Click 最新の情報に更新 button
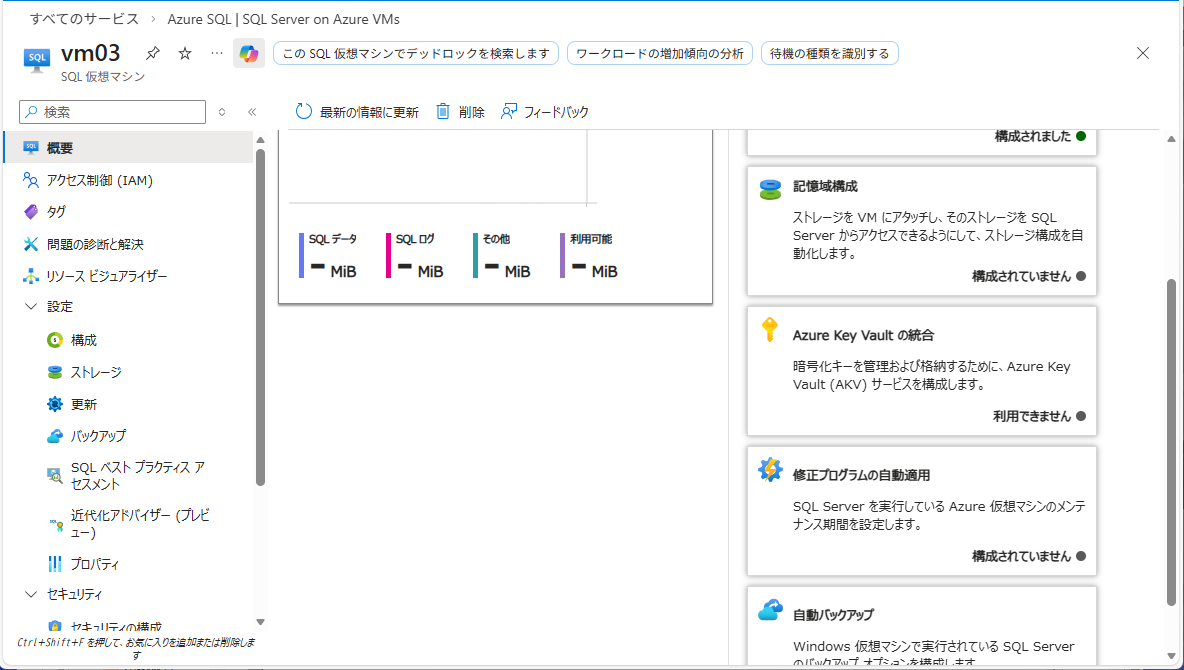Viewport: 1184px width, 670px height. [356, 112]
